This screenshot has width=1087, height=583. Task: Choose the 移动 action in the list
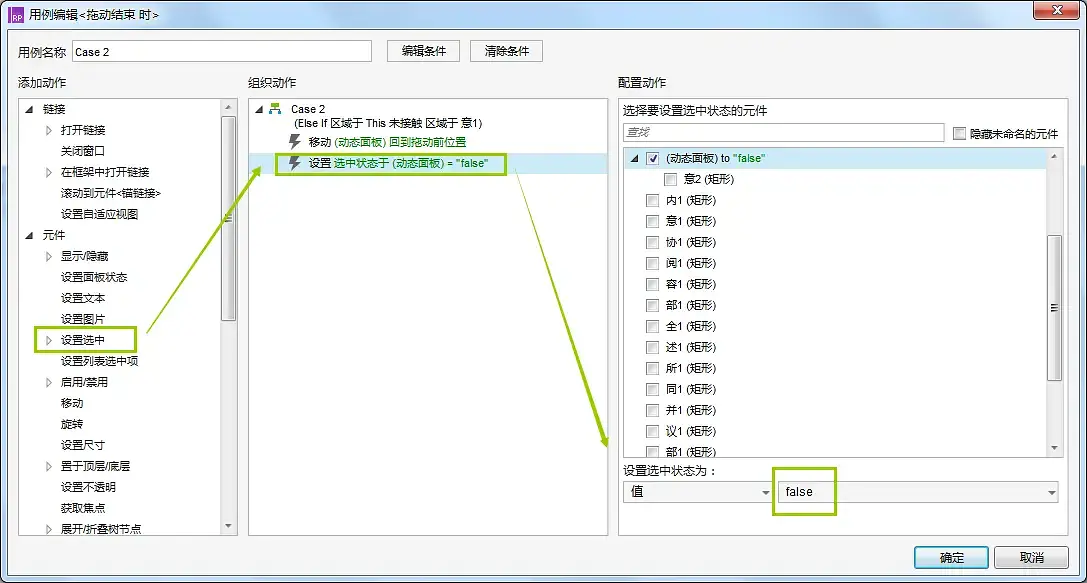[x=72, y=403]
